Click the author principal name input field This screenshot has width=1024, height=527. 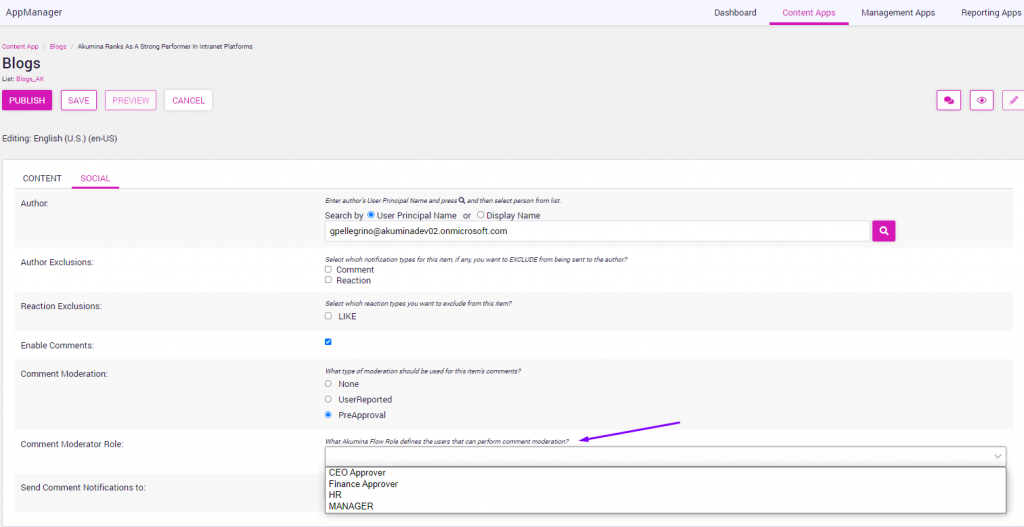coord(597,231)
